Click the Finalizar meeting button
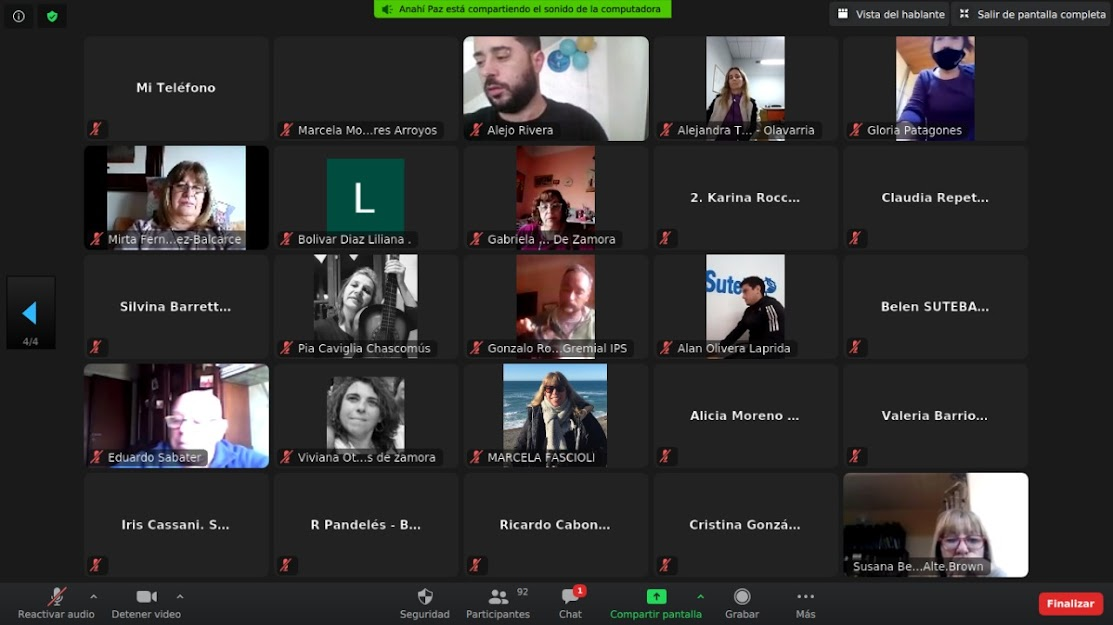This screenshot has width=1113, height=625. click(1070, 604)
